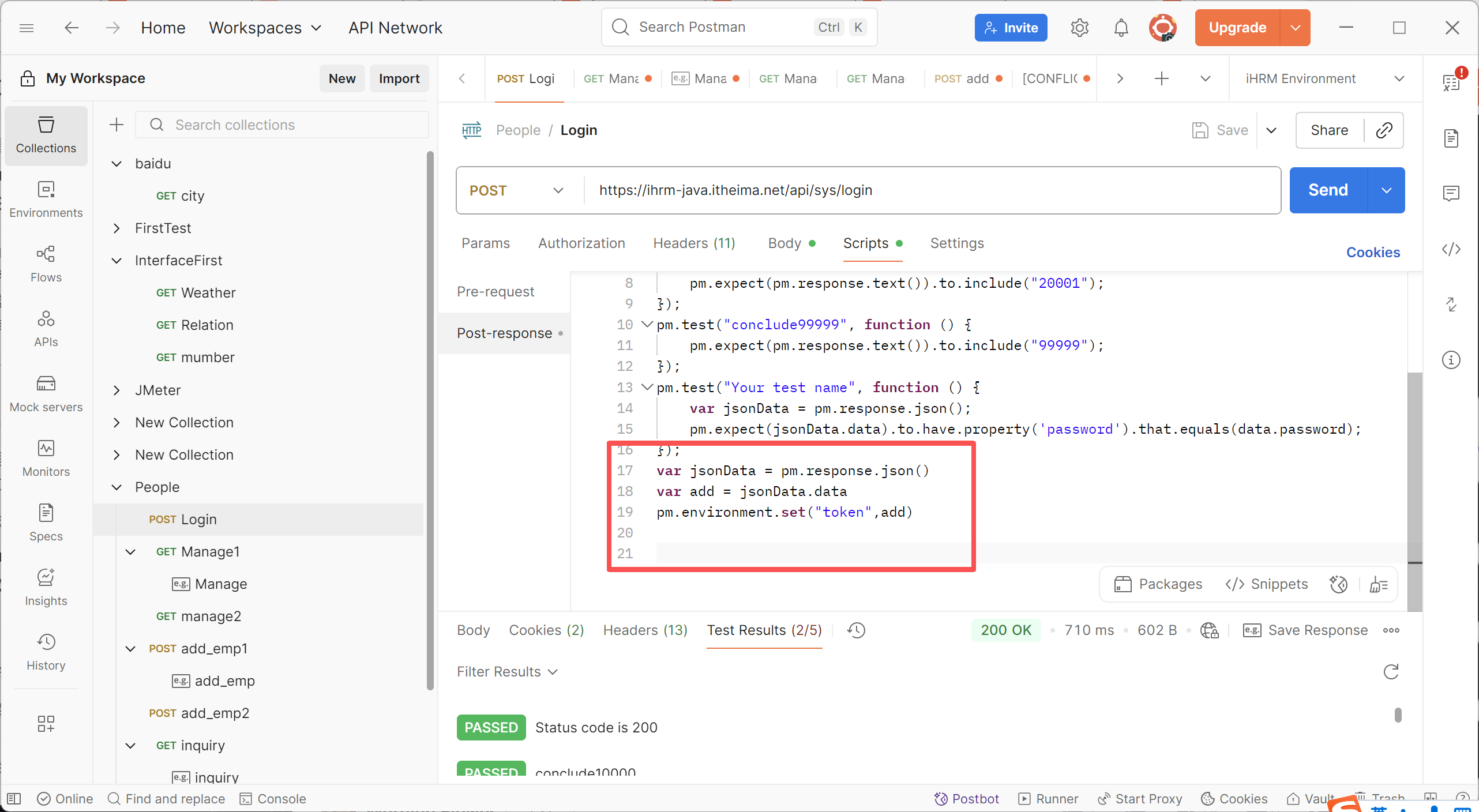
Task: Fold the conclude99999 test block at line 10
Action: 647,325
